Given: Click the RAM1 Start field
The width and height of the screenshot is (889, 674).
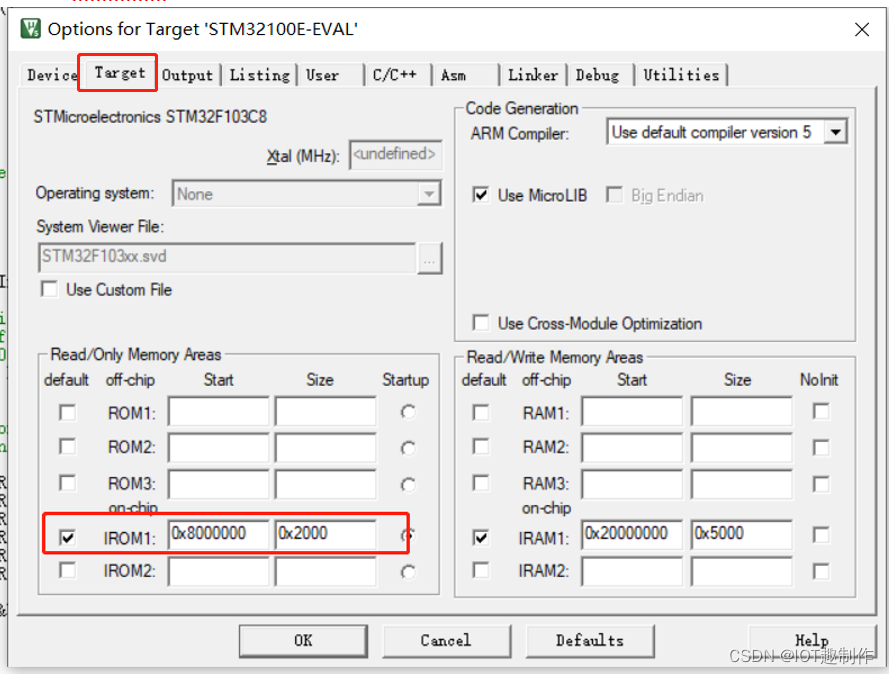Looking at the screenshot, I should [632, 412].
